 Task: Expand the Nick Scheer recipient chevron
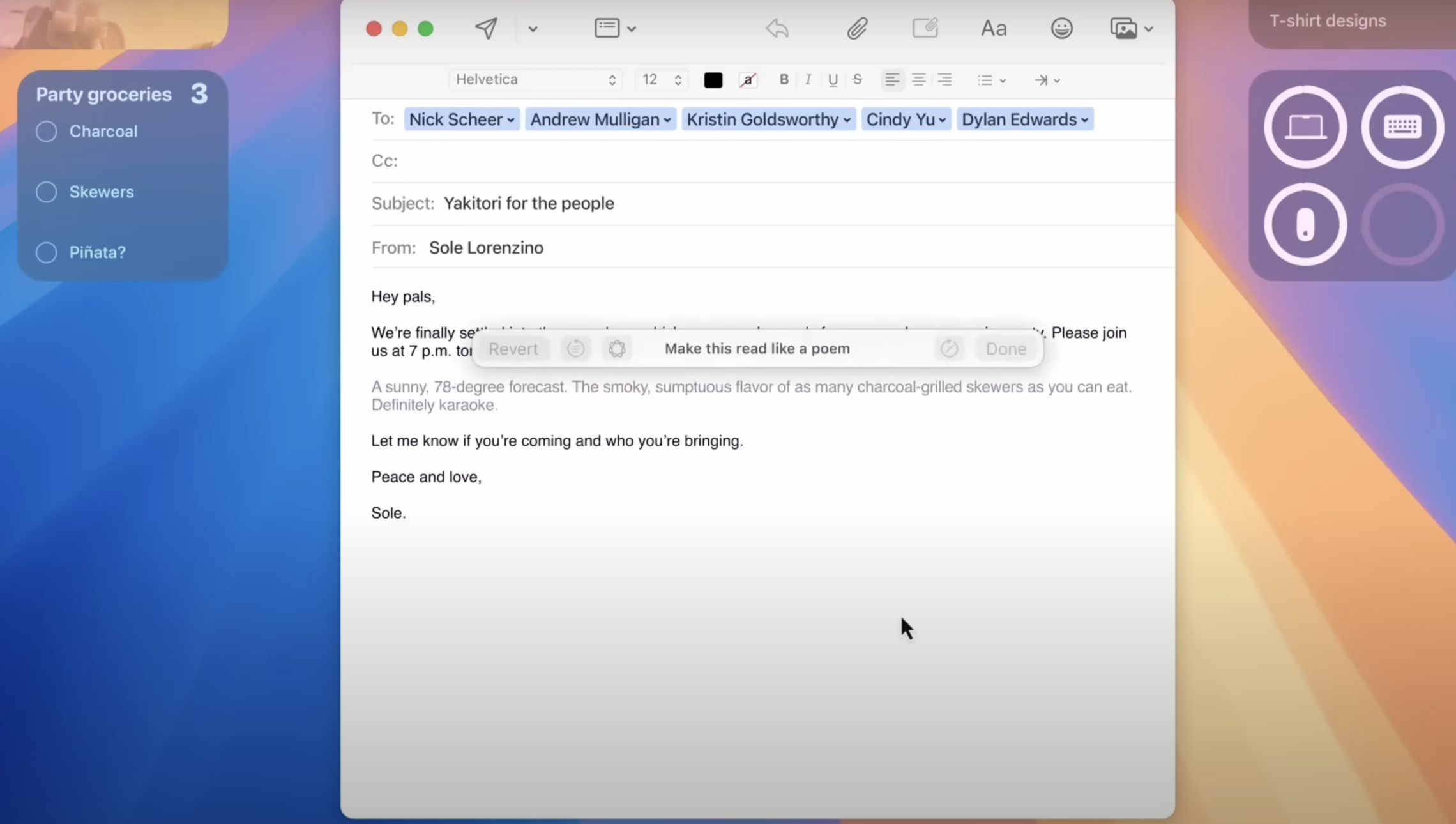pyautogui.click(x=512, y=119)
